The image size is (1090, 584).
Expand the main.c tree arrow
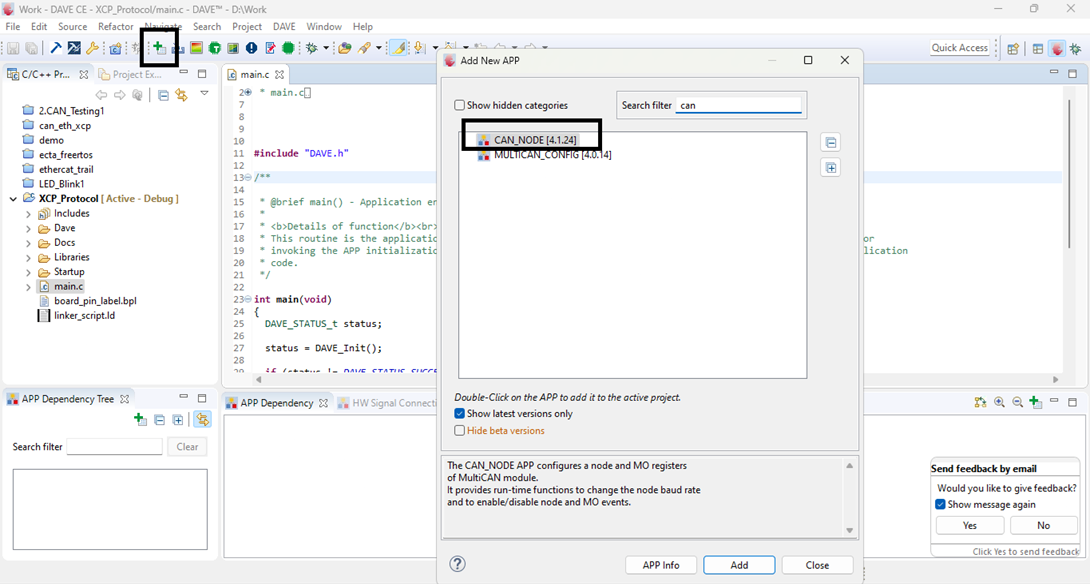click(x=29, y=287)
